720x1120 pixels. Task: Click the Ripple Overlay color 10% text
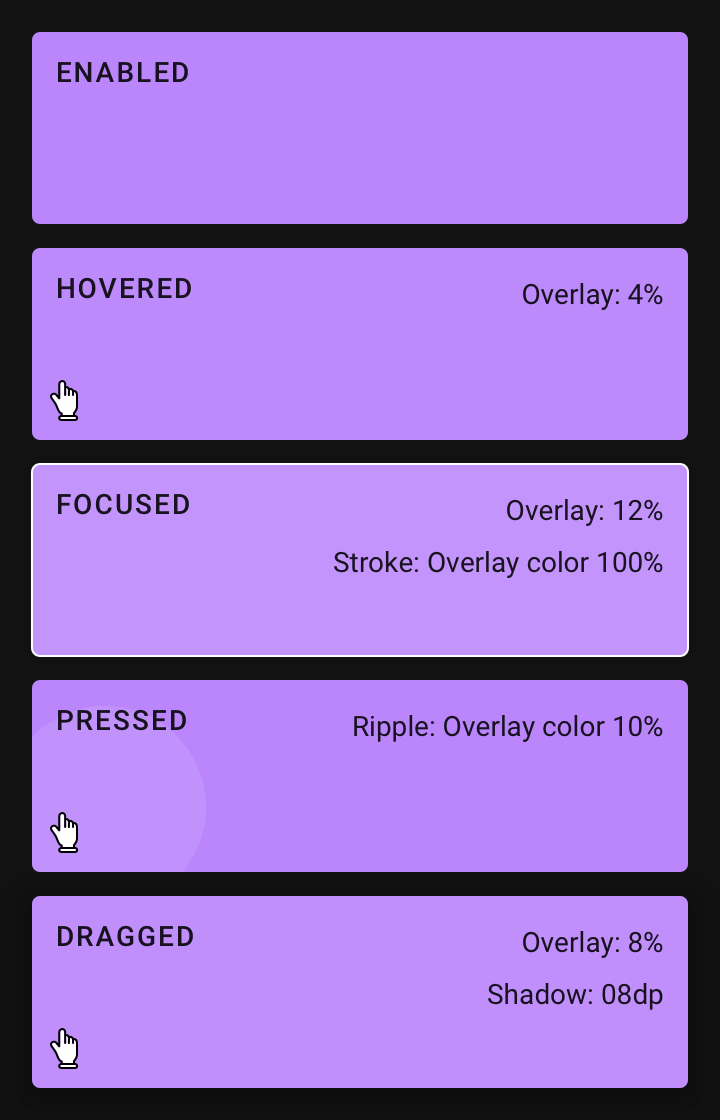pyautogui.click(x=507, y=727)
